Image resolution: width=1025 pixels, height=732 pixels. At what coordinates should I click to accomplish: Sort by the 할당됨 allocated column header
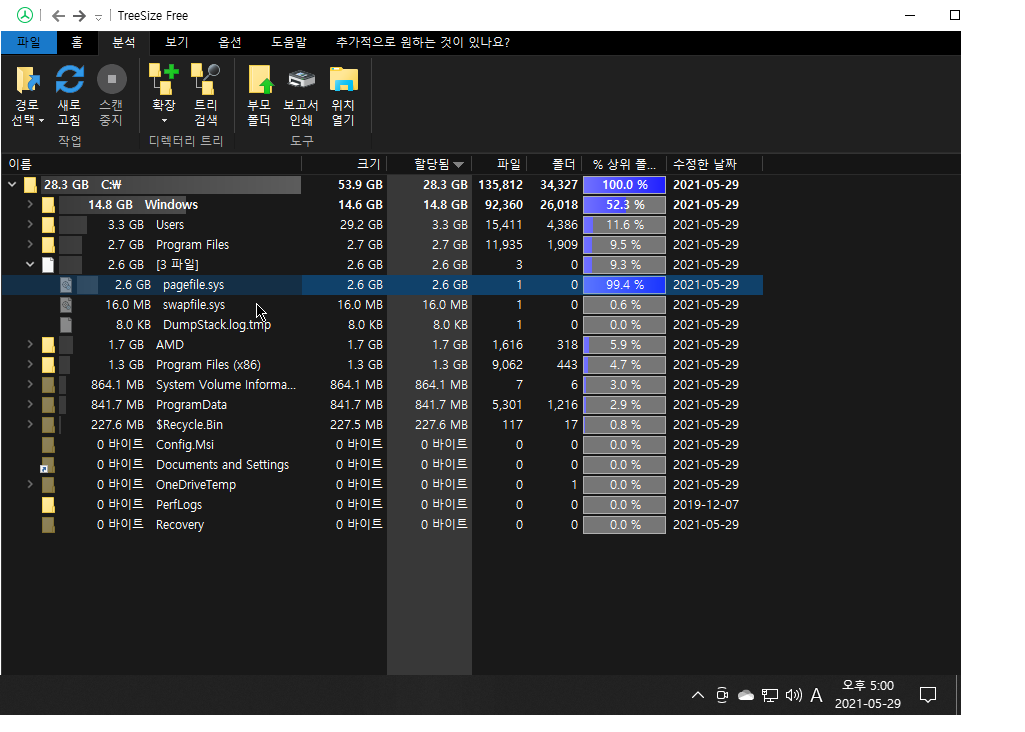(x=430, y=164)
